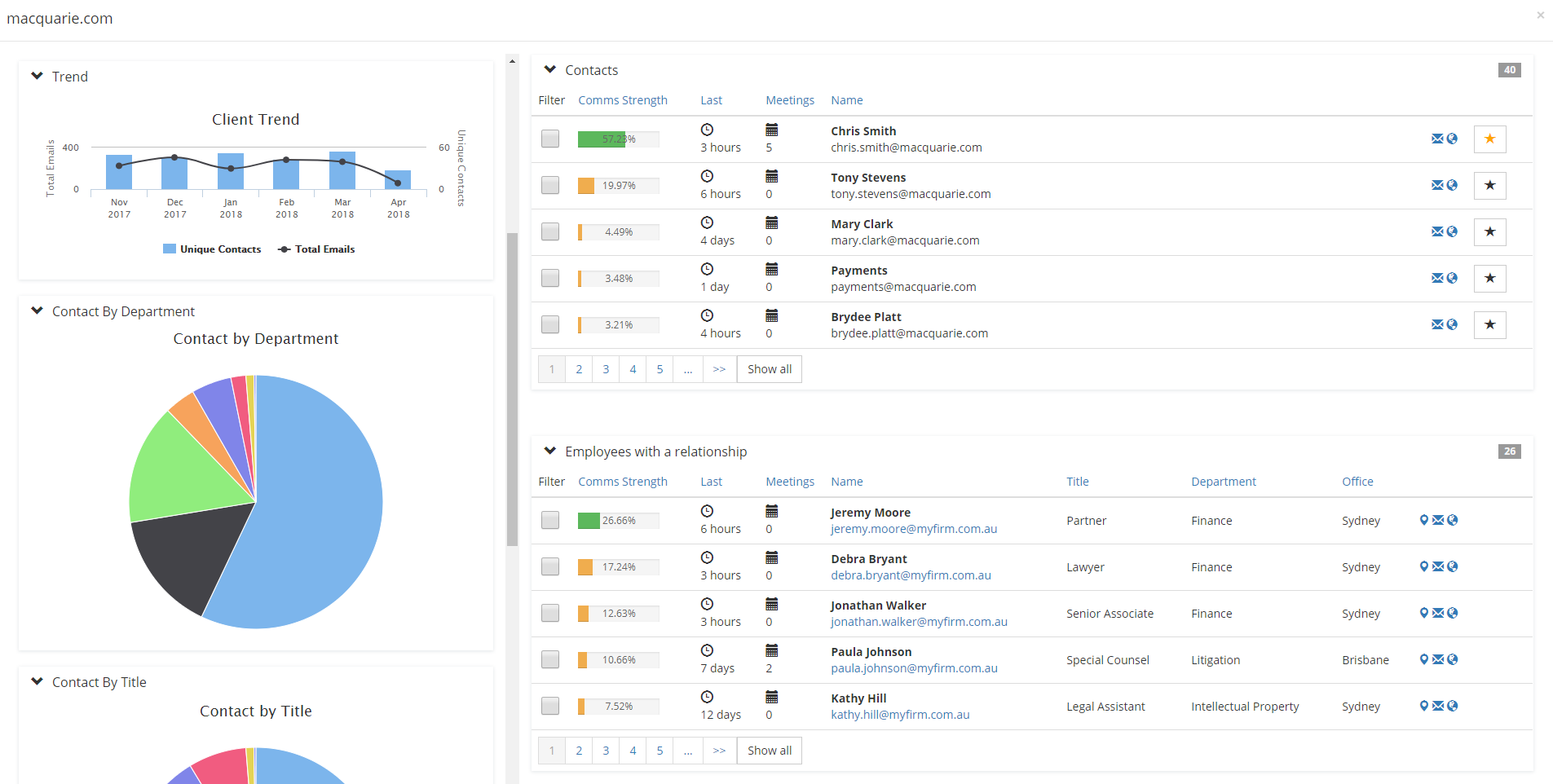Toggle Unique Contacts in the chart legend
The image size is (1553, 784).
(212, 249)
